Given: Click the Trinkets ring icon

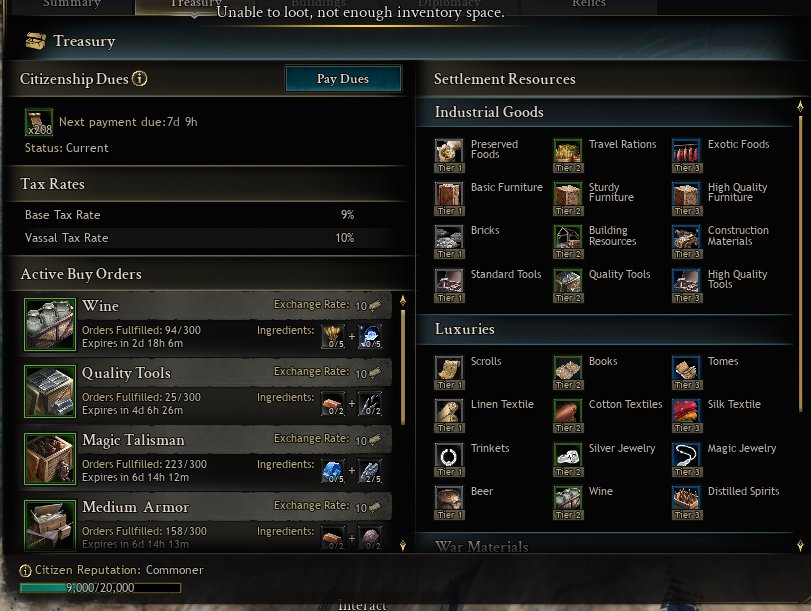Looking at the screenshot, I should click(448, 459).
